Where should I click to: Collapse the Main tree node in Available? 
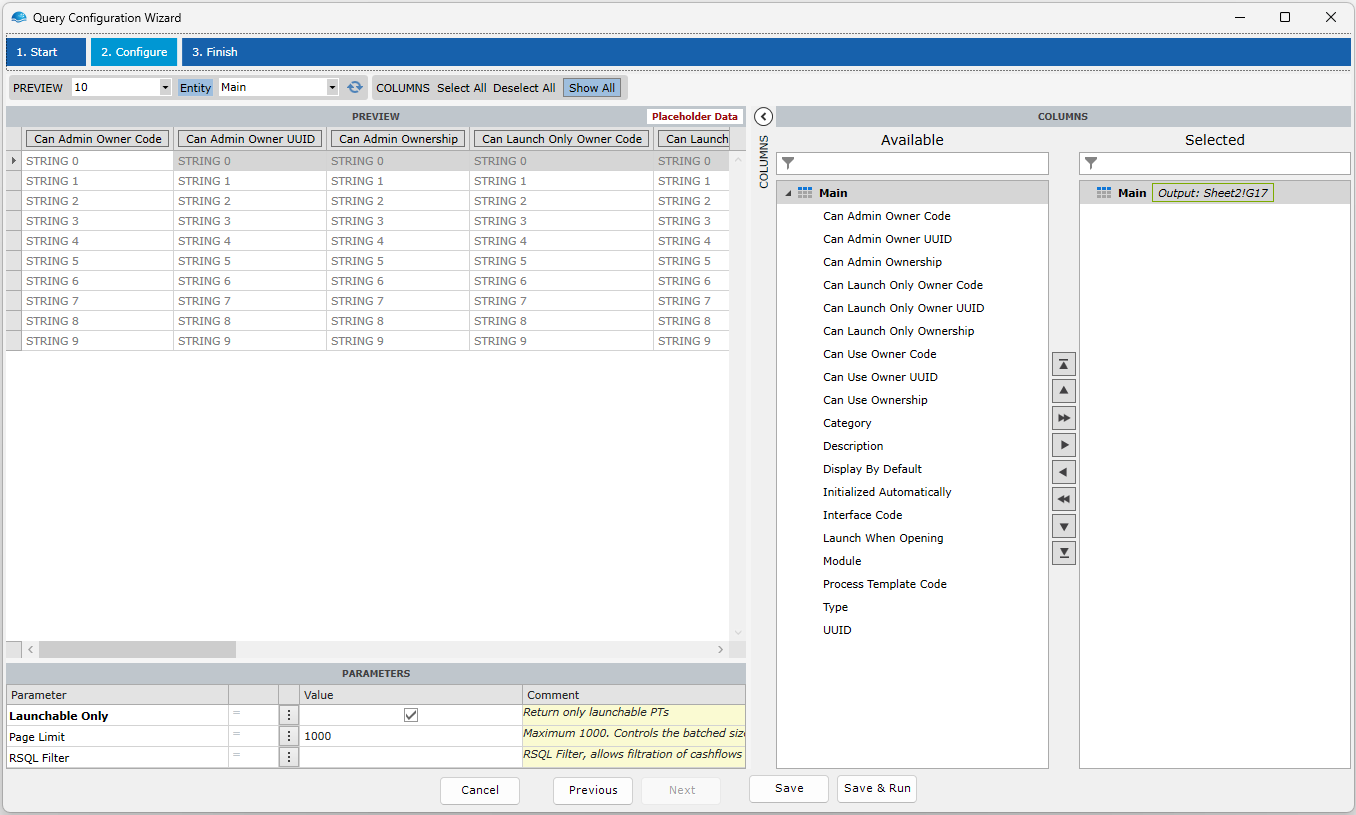pos(787,193)
